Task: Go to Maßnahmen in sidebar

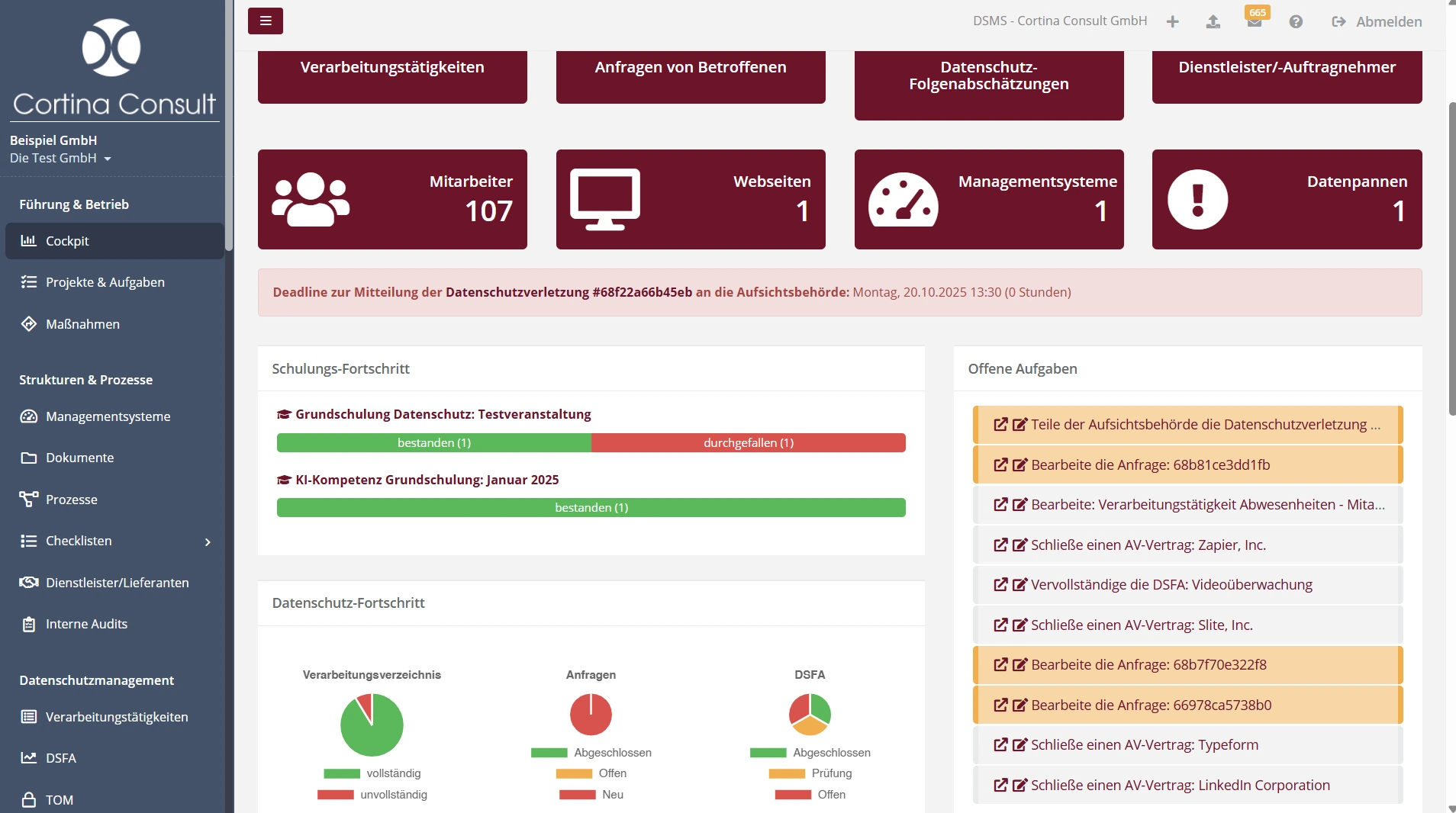Action: point(82,324)
